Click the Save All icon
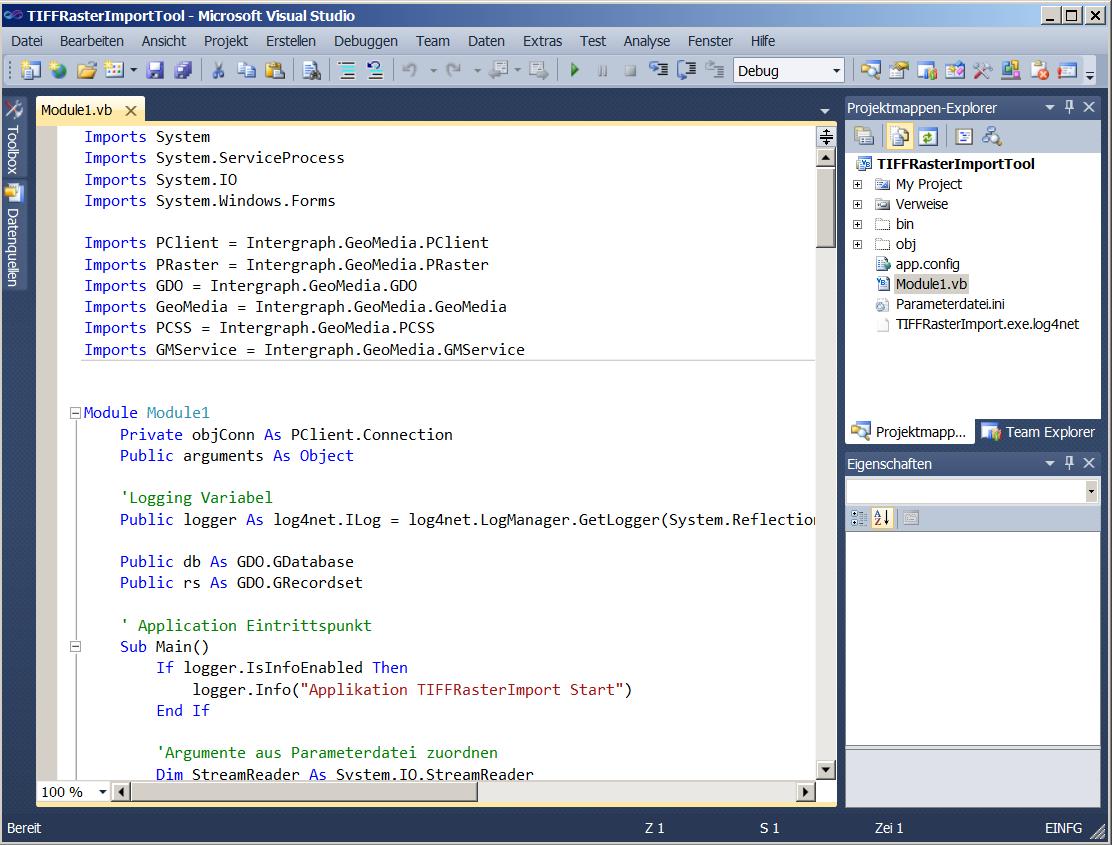Screen dimensions: 1112x845 (x=183, y=70)
